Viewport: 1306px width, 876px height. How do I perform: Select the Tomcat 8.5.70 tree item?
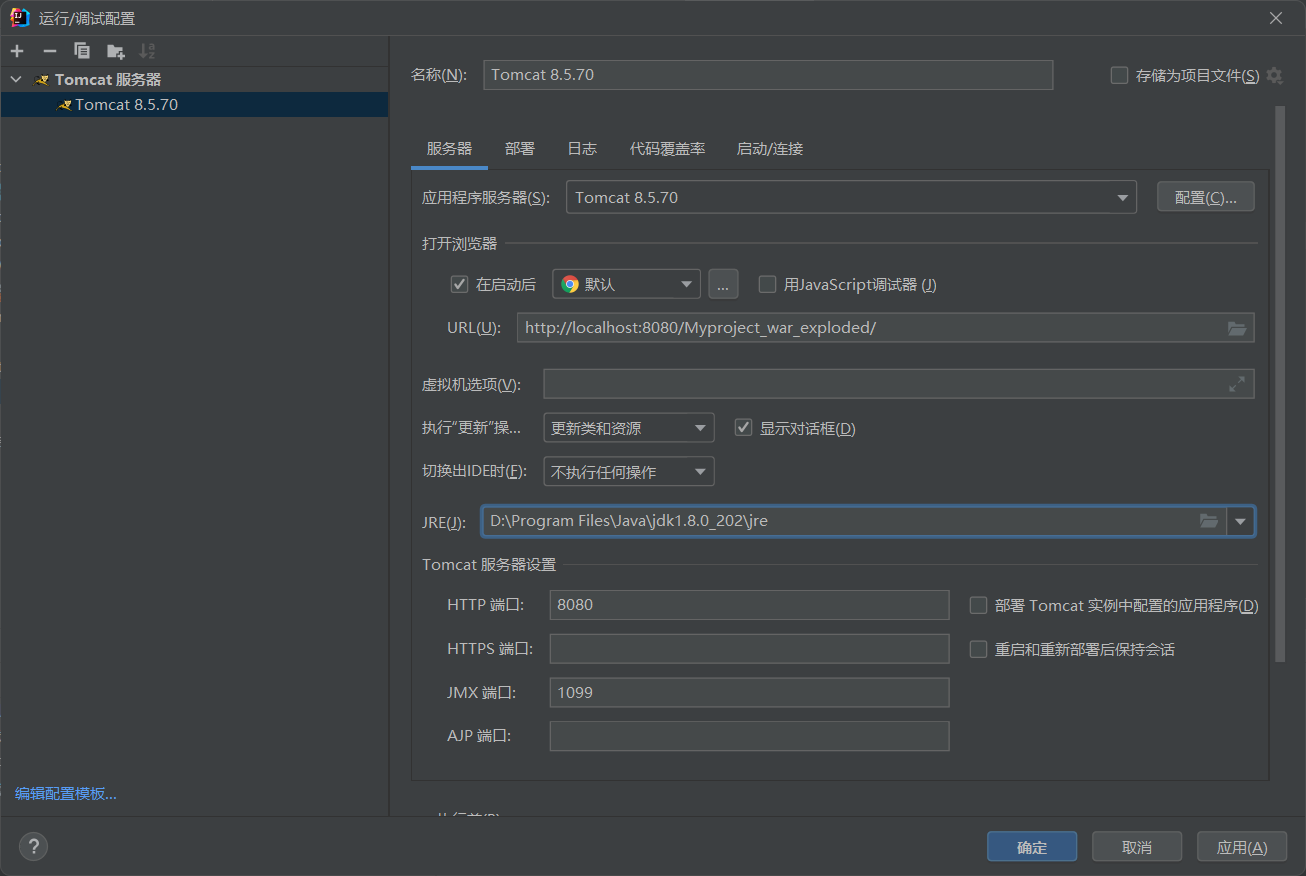click(x=194, y=104)
